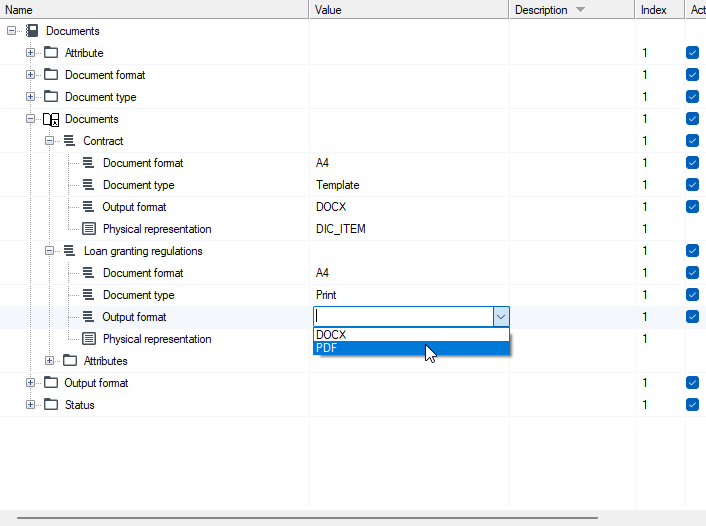Select the Status row label
The width and height of the screenshot is (706, 526).
(x=80, y=404)
